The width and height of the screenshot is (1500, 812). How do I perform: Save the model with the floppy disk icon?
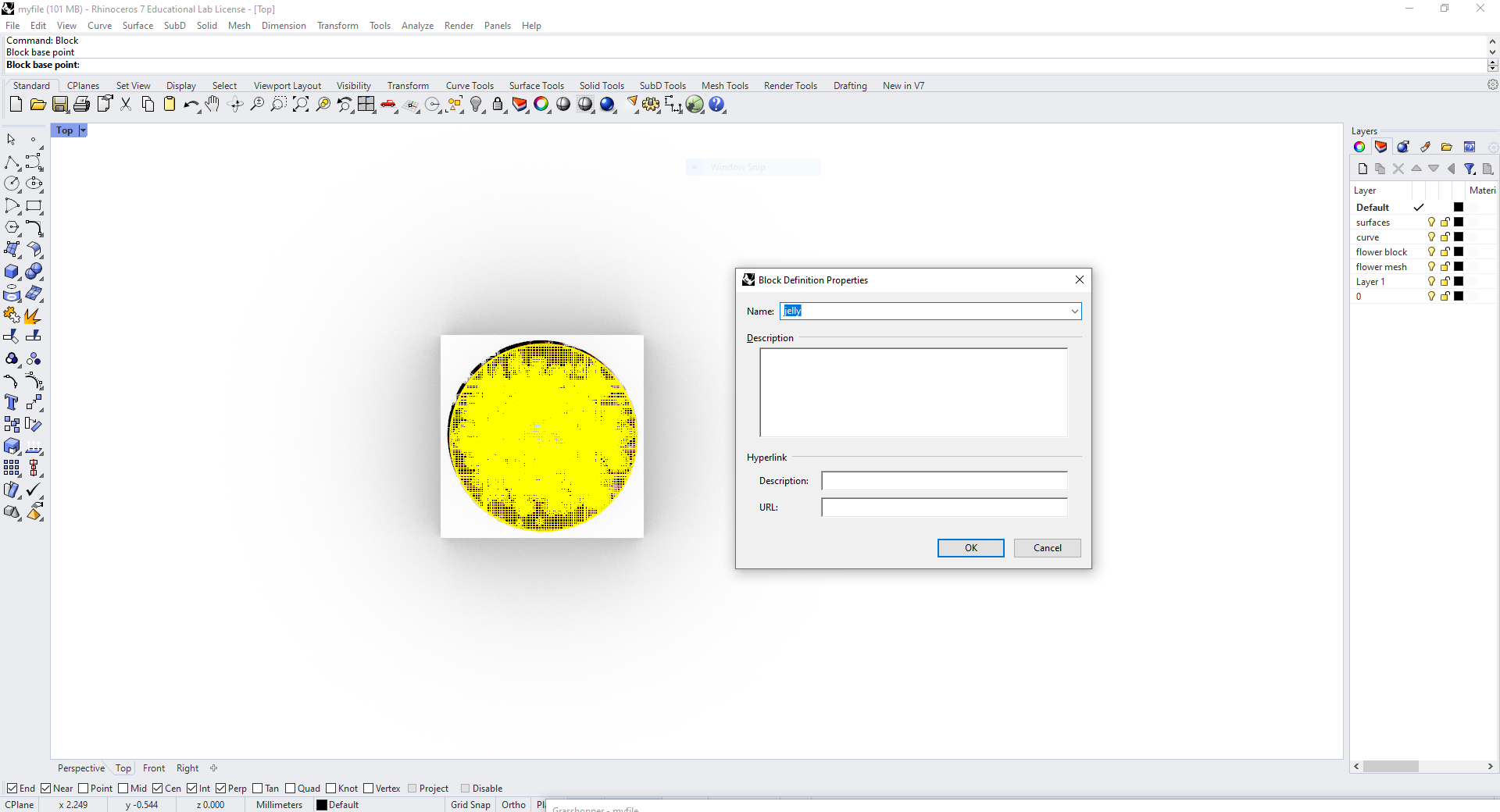tap(60, 104)
